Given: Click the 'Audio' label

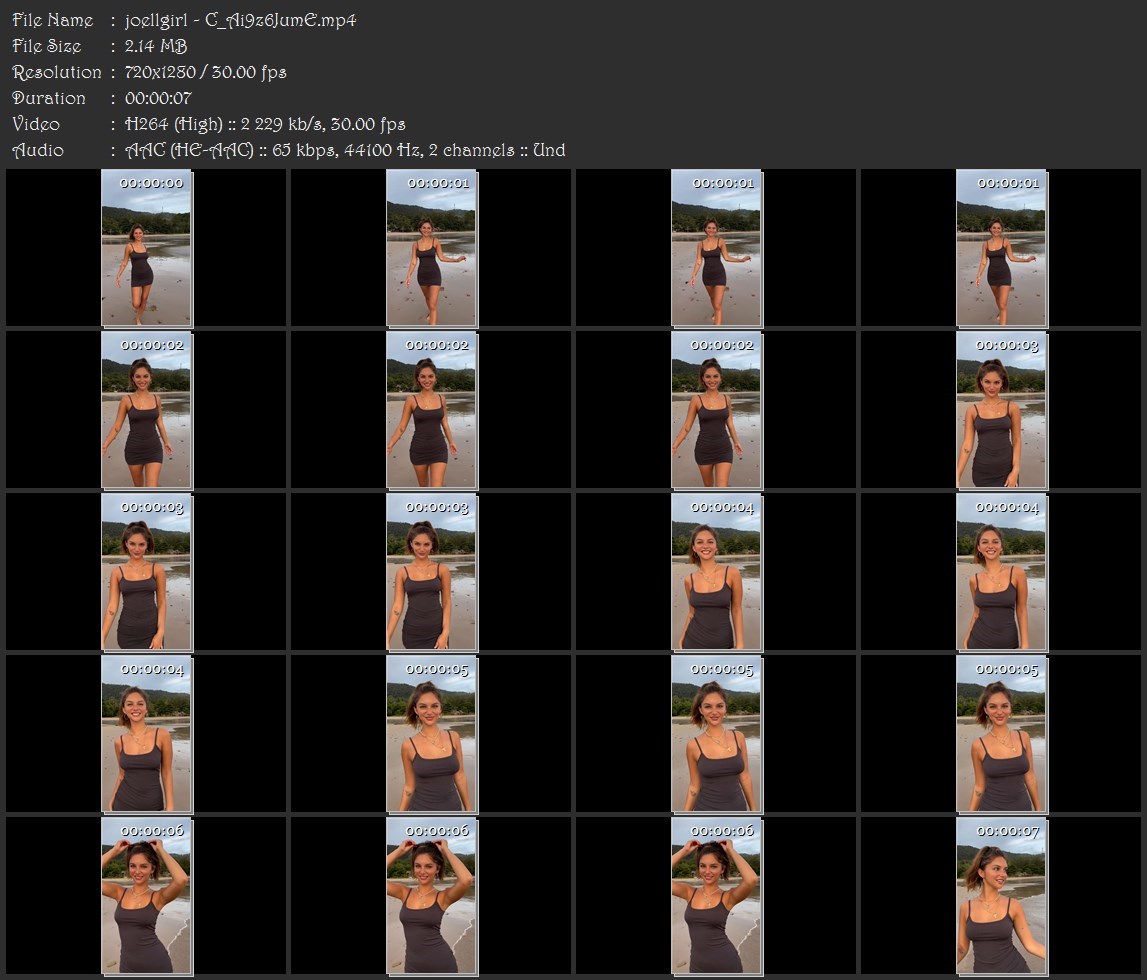Looking at the screenshot, I should point(38,151).
